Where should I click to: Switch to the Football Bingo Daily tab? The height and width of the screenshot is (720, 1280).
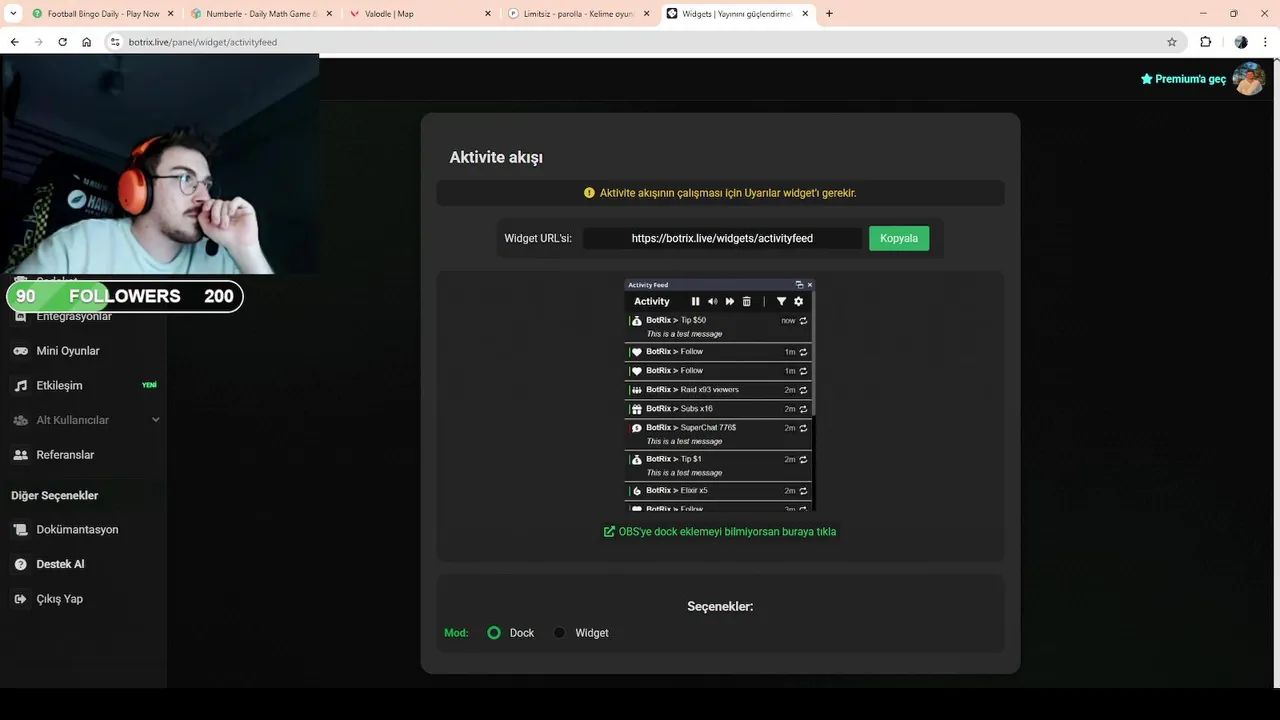click(x=103, y=14)
